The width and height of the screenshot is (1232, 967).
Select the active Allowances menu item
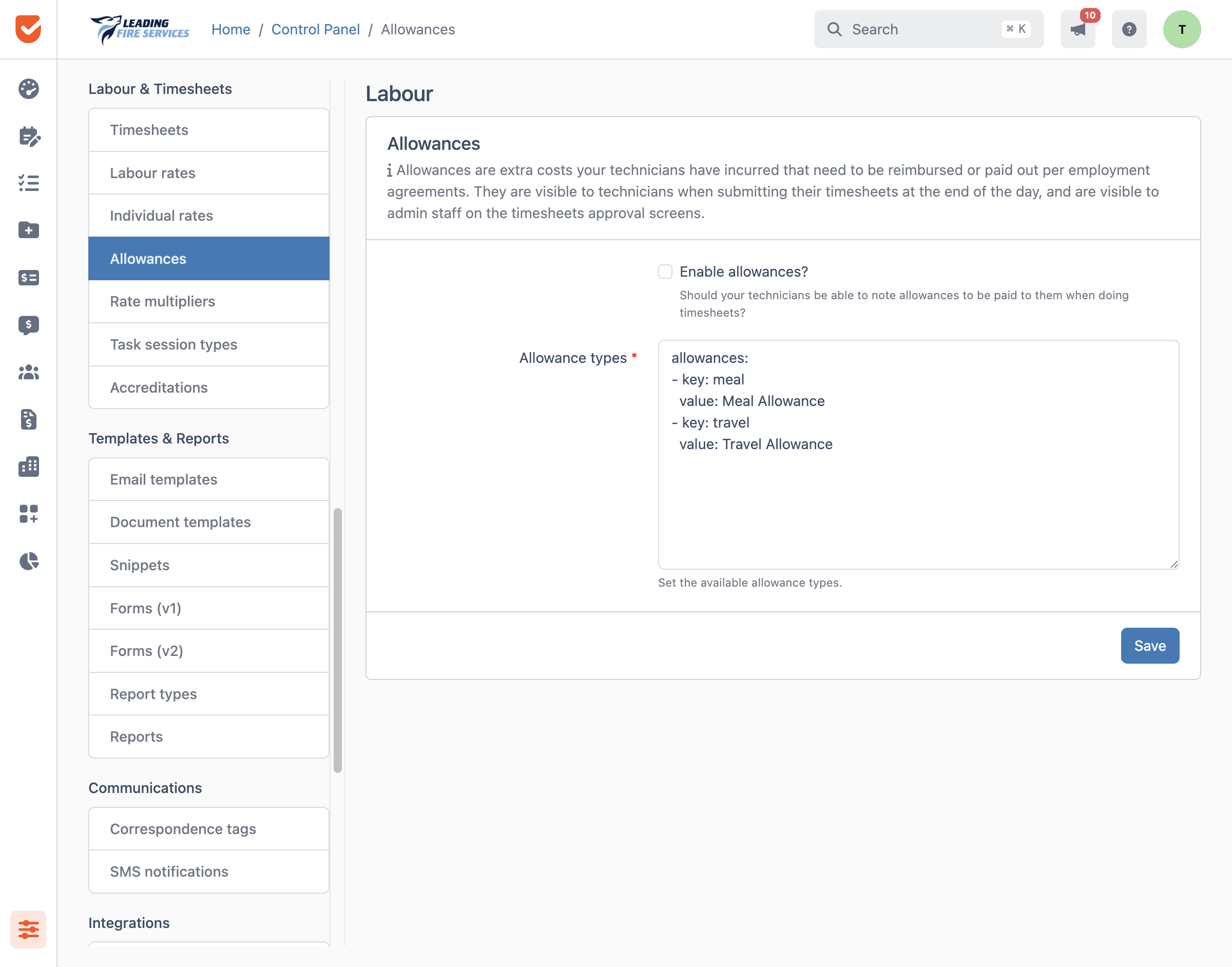[x=209, y=259]
